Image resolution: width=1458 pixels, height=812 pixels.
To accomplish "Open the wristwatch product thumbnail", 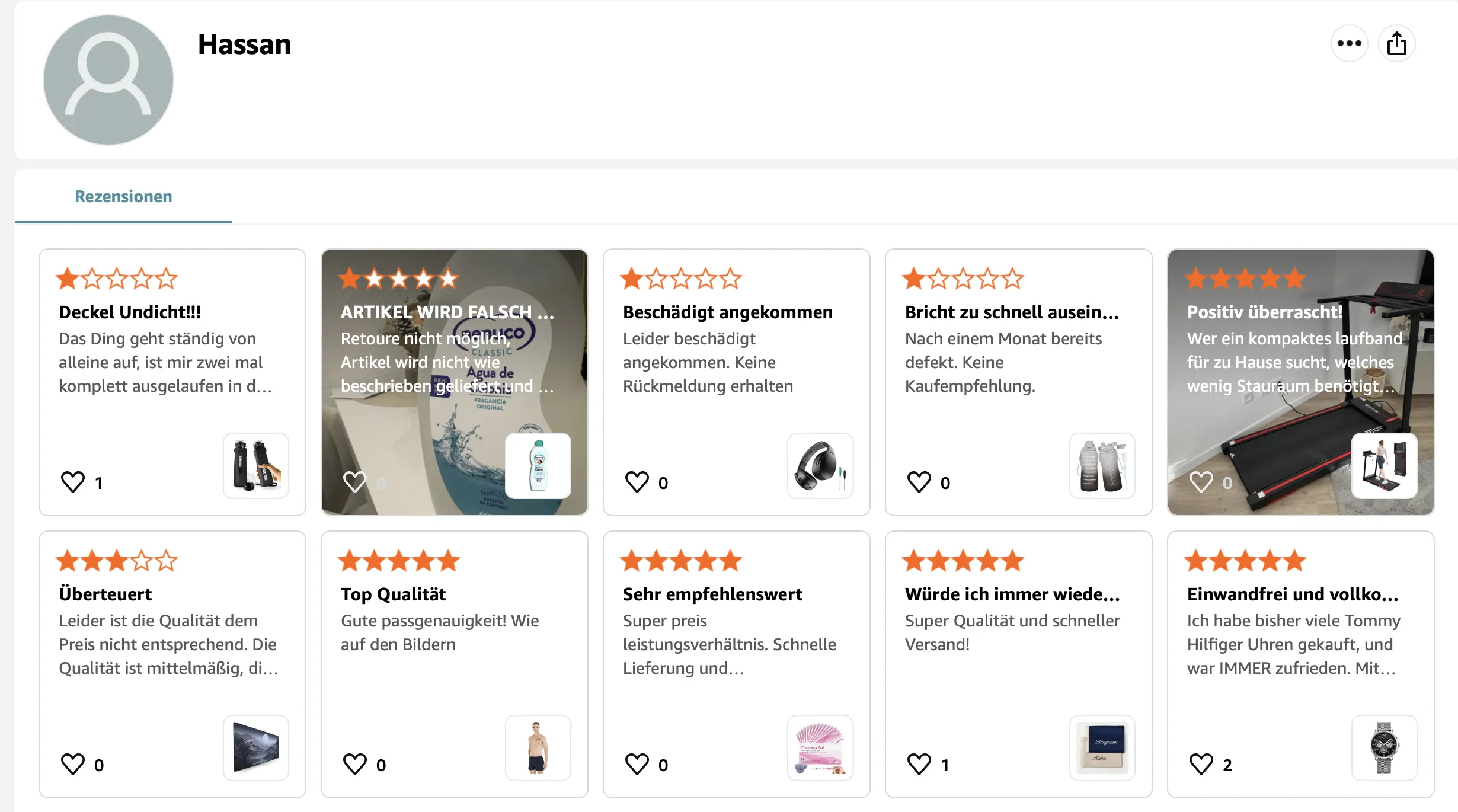I will pyautogui.click(x=1385, y=748).
